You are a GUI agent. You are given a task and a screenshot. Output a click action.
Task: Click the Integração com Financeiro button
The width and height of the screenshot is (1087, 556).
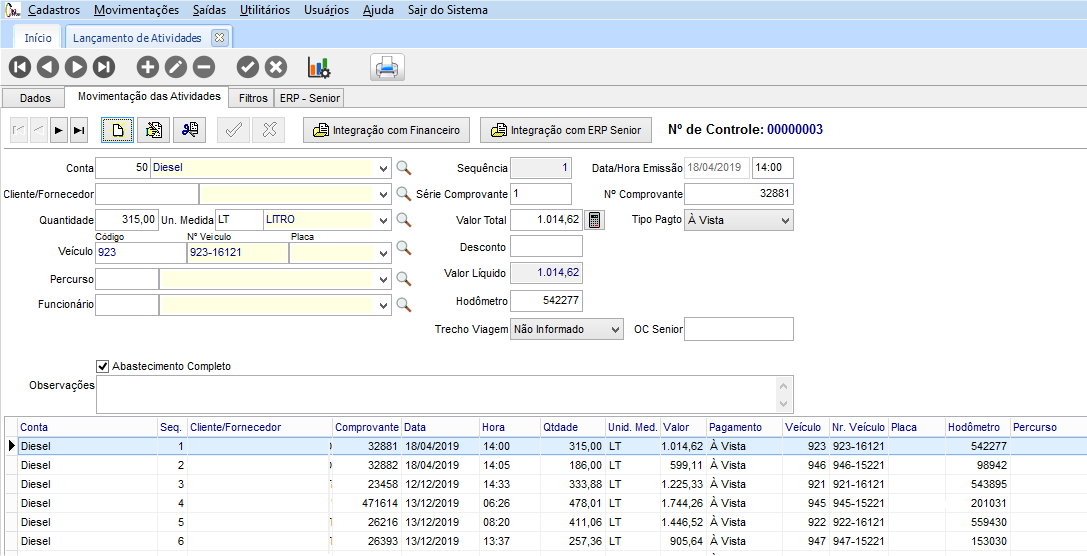[x=387, y=130]
